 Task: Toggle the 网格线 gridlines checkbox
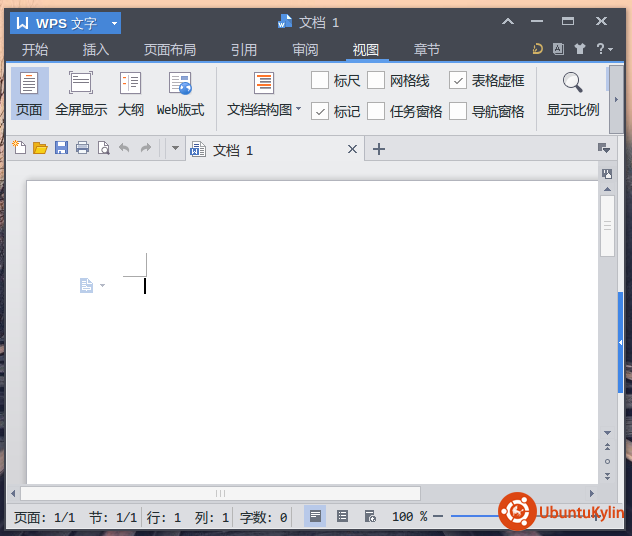pos(376,80)
